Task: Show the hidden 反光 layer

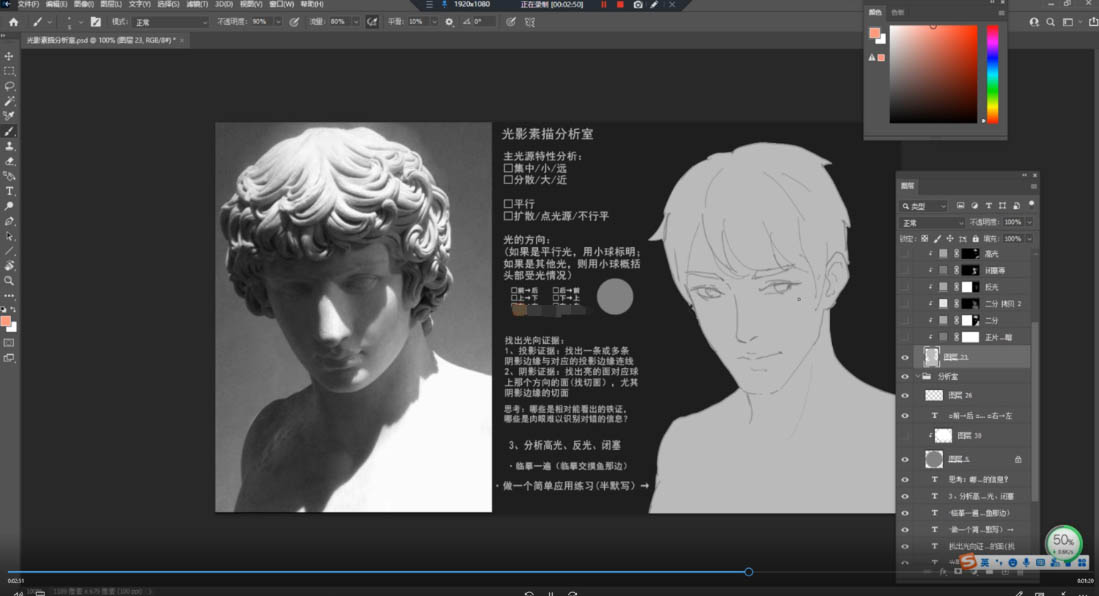Action: point(905,287)
